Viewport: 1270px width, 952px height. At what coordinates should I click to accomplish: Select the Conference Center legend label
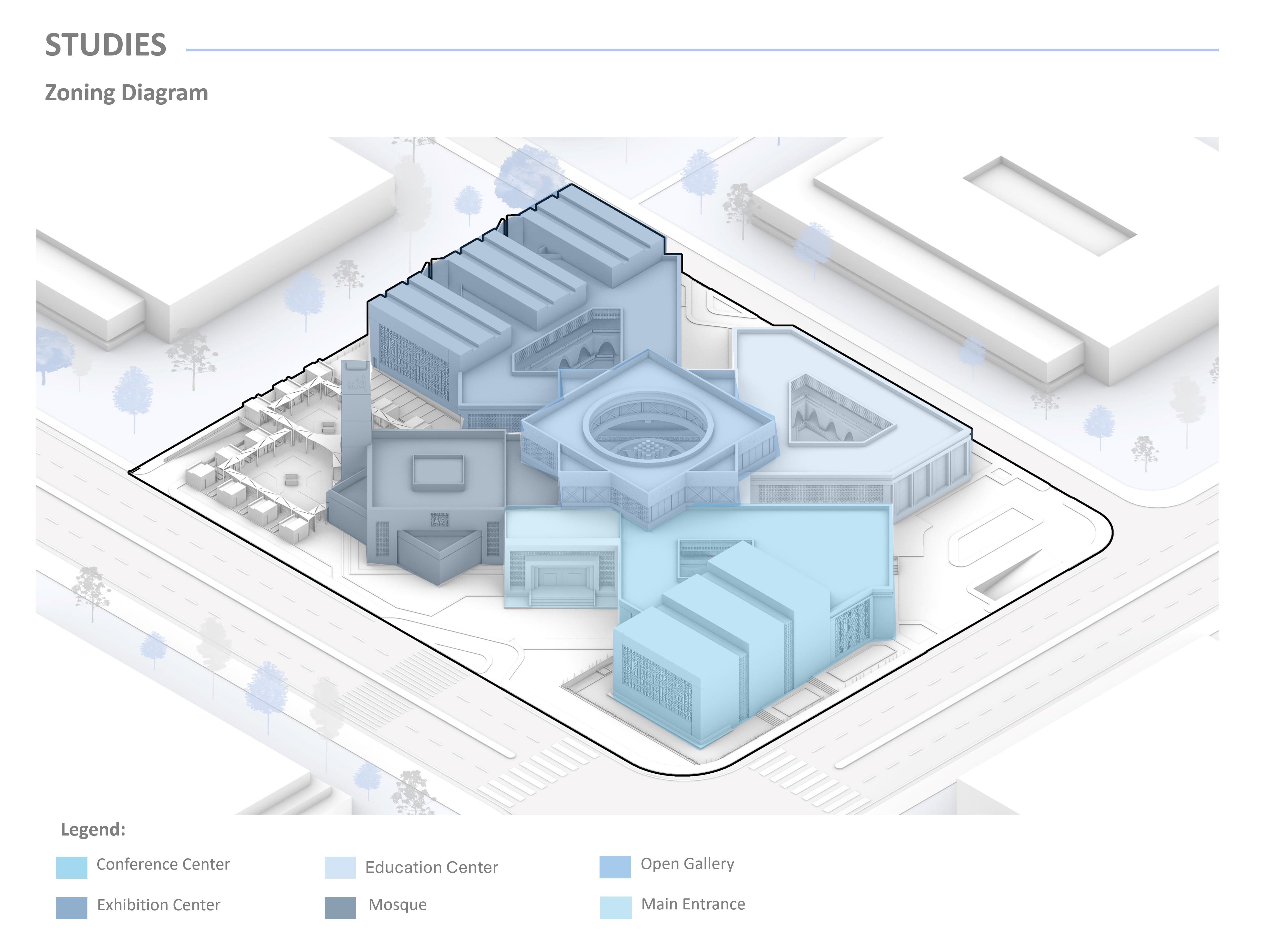point(162,864)
